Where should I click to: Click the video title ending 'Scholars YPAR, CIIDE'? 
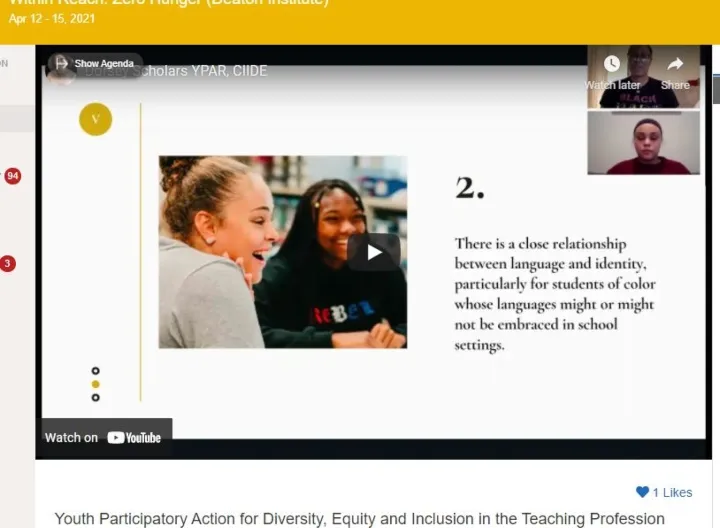[210, 71]
